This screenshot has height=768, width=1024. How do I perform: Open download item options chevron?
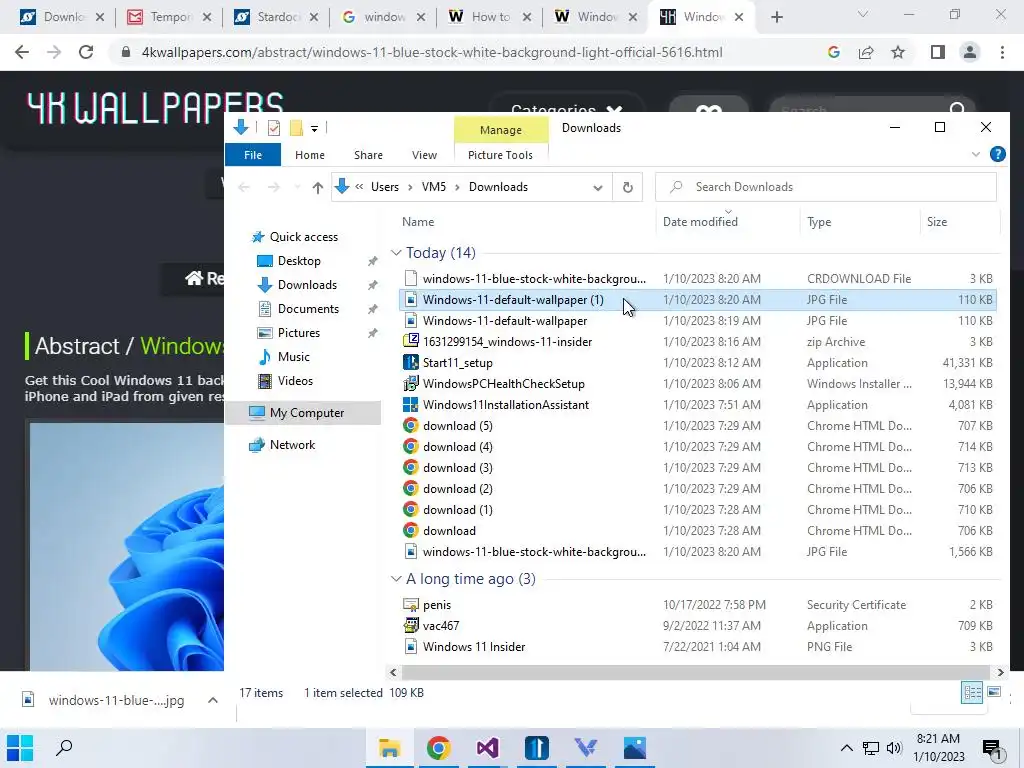(212, 700)
